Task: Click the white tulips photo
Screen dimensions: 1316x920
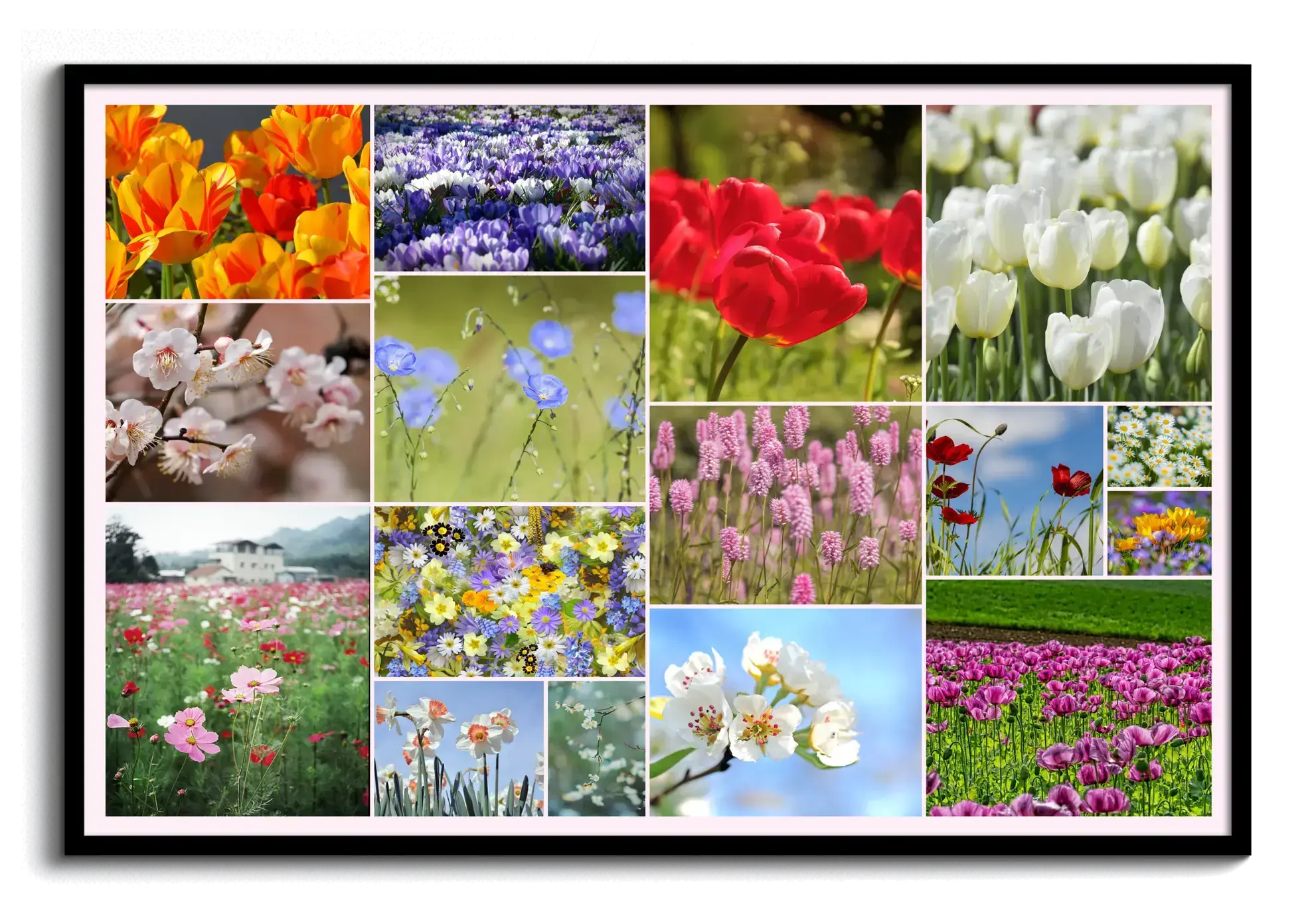Action: 1068,252
